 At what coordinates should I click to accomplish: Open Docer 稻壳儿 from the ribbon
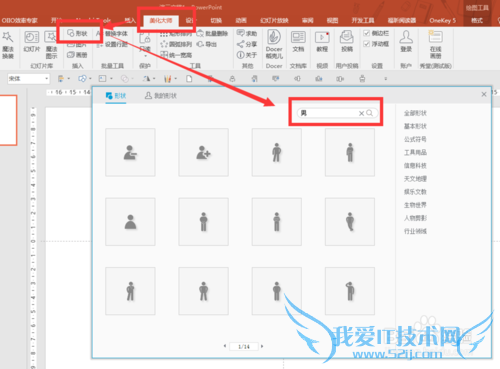tap(274, 44)
